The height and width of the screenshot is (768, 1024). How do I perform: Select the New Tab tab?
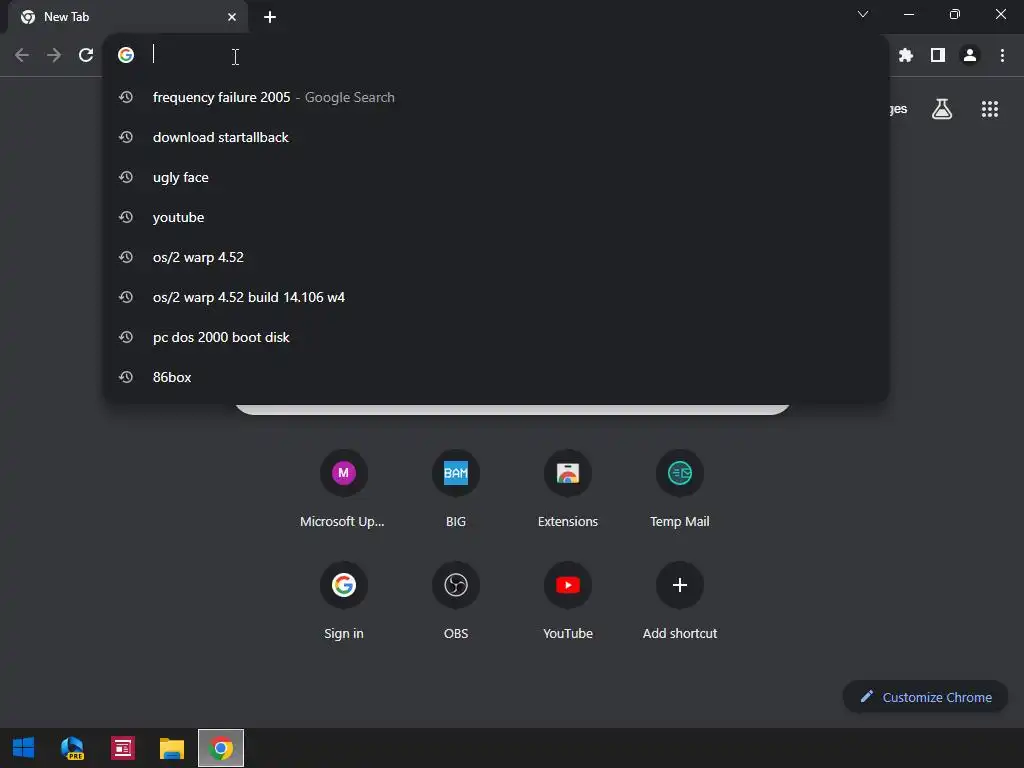[128, 17]
